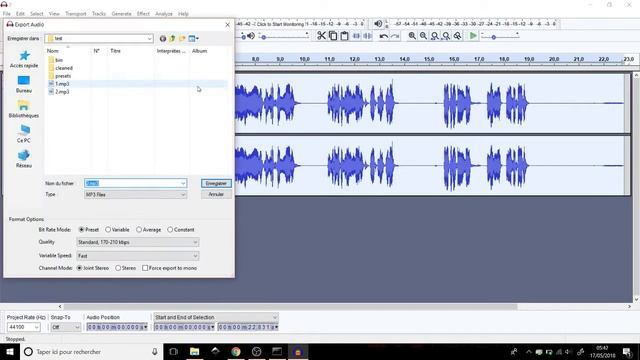Sort by Nom column header

[52, 51]
